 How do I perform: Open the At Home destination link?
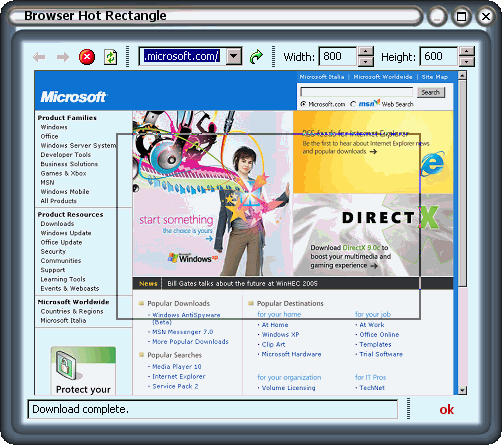click(x=275, y=325)
